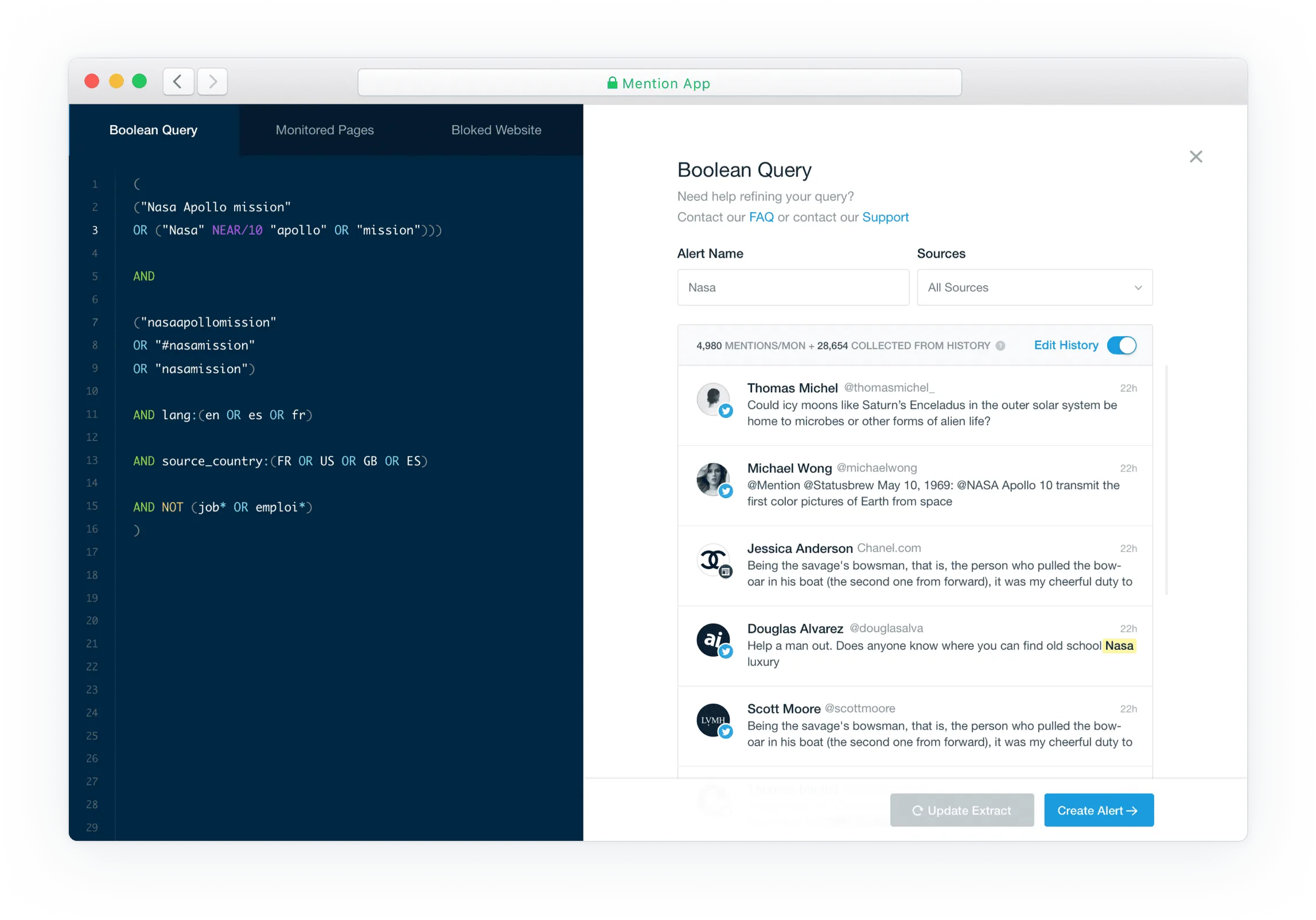Go forward with the browser forward arrow
1316x920 pixels.
pos(212,81)
